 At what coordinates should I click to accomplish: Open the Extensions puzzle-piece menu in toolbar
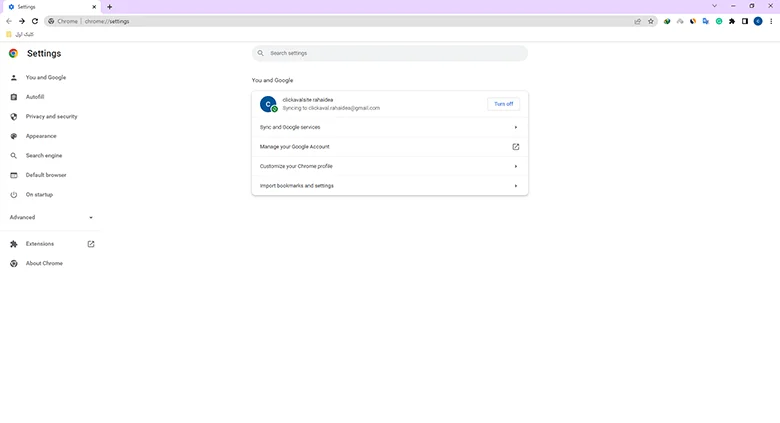pos(732,21)
